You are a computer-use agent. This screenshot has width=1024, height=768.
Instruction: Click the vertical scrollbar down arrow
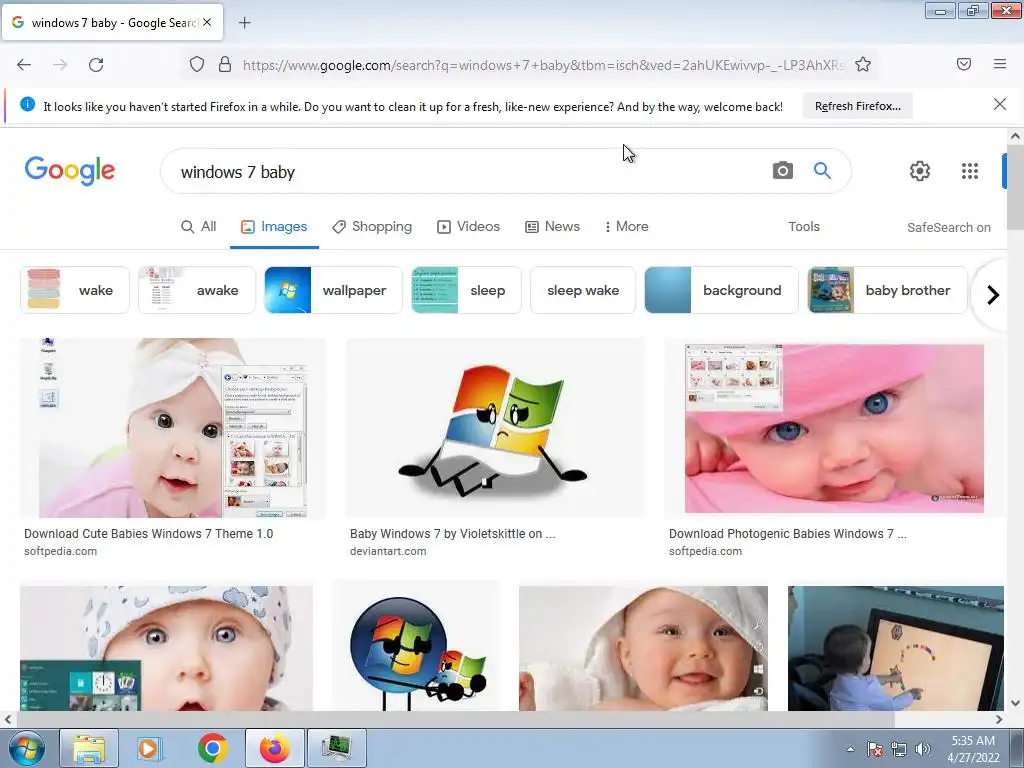pos(1015,703)
